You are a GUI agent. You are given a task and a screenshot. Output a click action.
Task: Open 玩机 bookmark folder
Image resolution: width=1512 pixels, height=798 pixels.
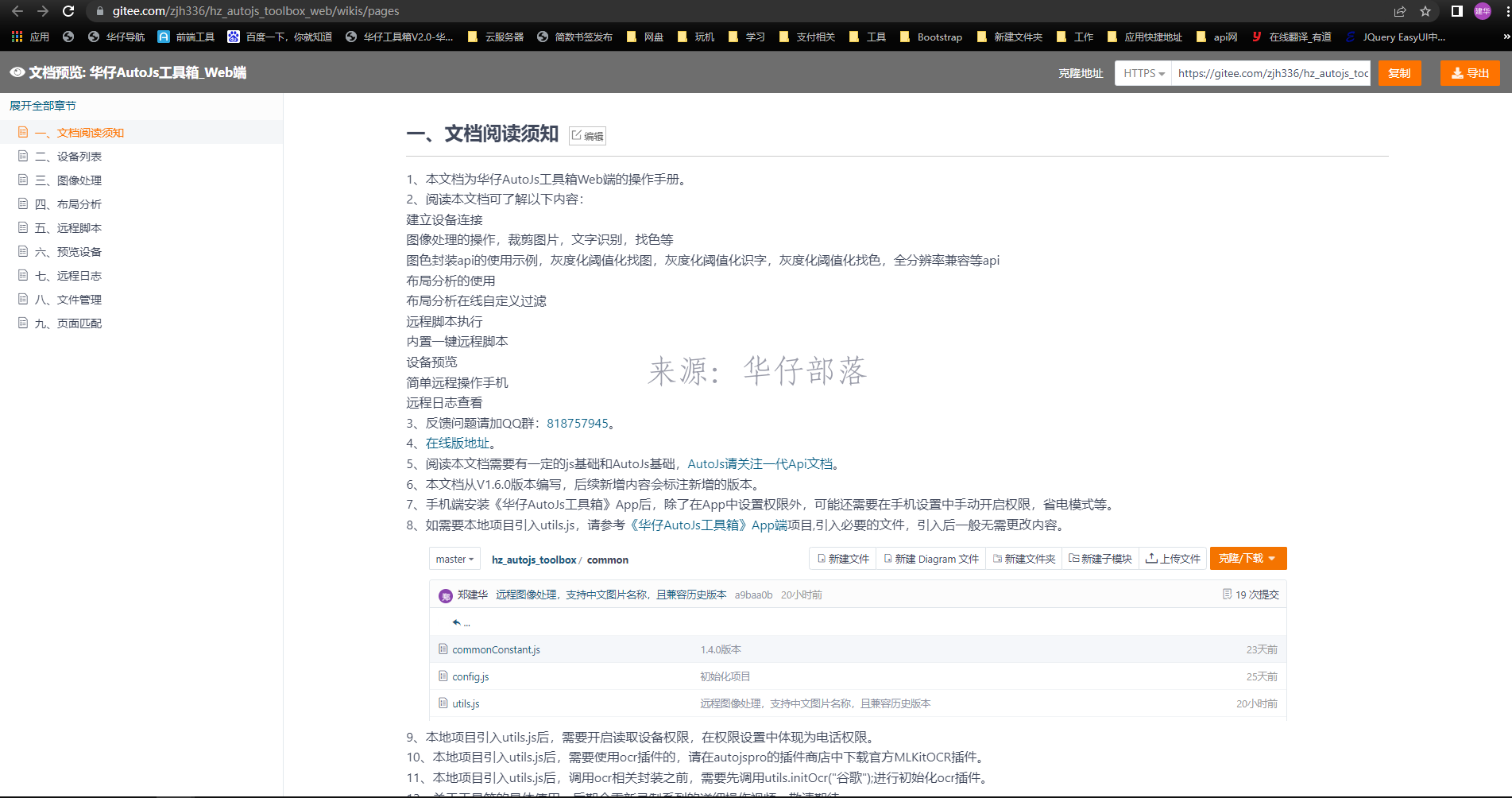[695, 37]
